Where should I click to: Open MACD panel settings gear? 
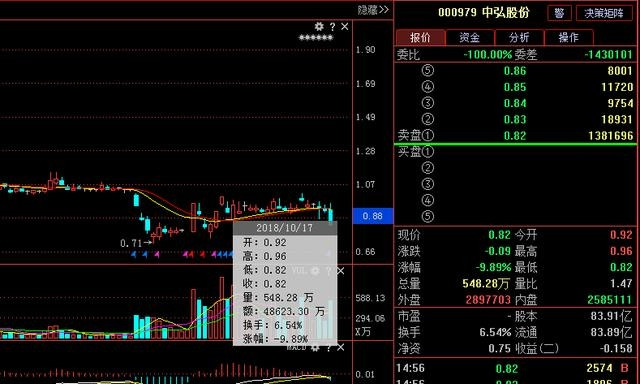tap(315, 347)
